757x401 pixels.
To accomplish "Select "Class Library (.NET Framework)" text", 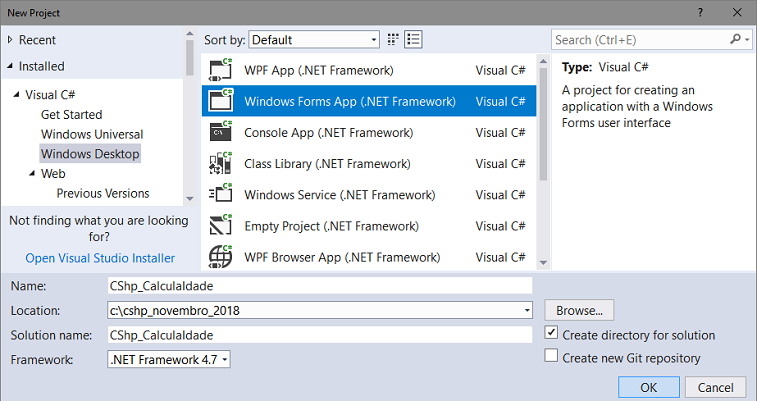I will click(327, 164).
